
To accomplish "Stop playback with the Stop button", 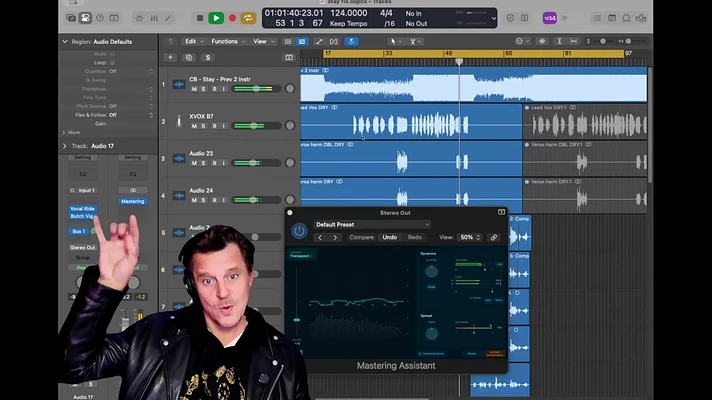I will [x=200, y=18].
